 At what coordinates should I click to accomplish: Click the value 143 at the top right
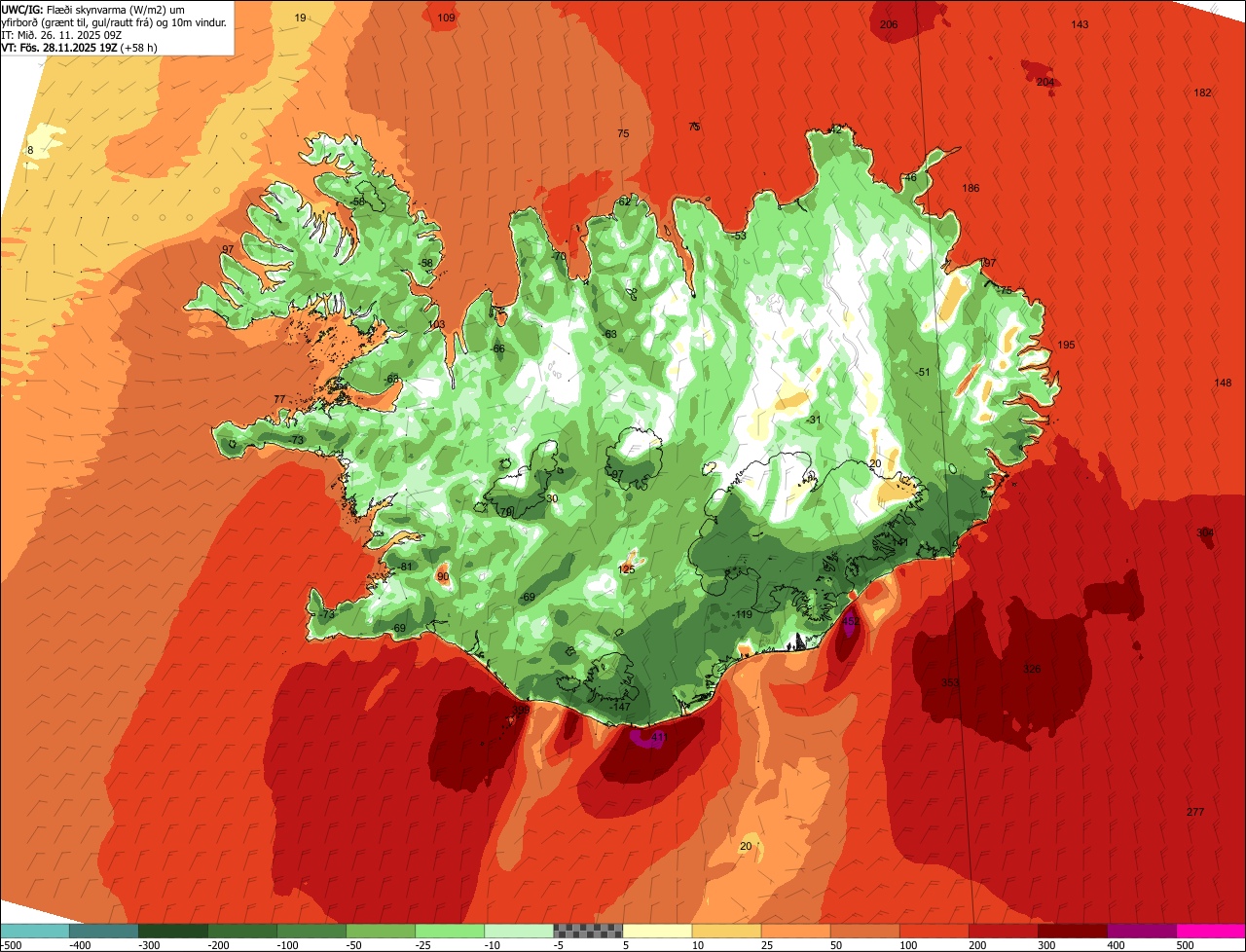[1080, 24]
